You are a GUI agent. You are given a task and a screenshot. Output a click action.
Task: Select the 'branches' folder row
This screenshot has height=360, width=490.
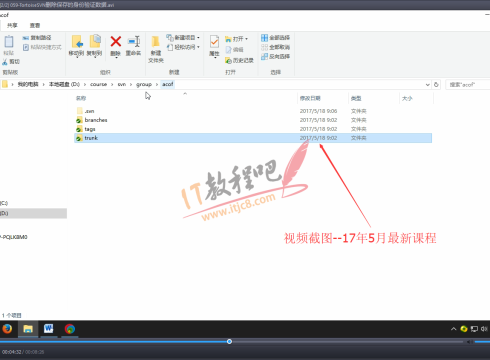[253, 120]
